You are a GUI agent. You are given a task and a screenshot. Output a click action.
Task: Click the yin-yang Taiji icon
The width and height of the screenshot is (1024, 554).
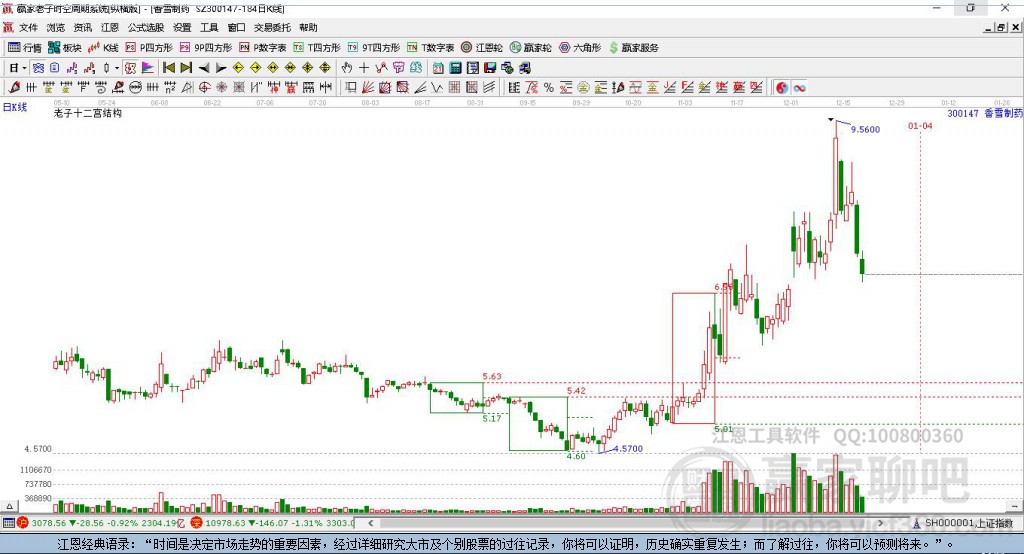(x=782, y=88)
